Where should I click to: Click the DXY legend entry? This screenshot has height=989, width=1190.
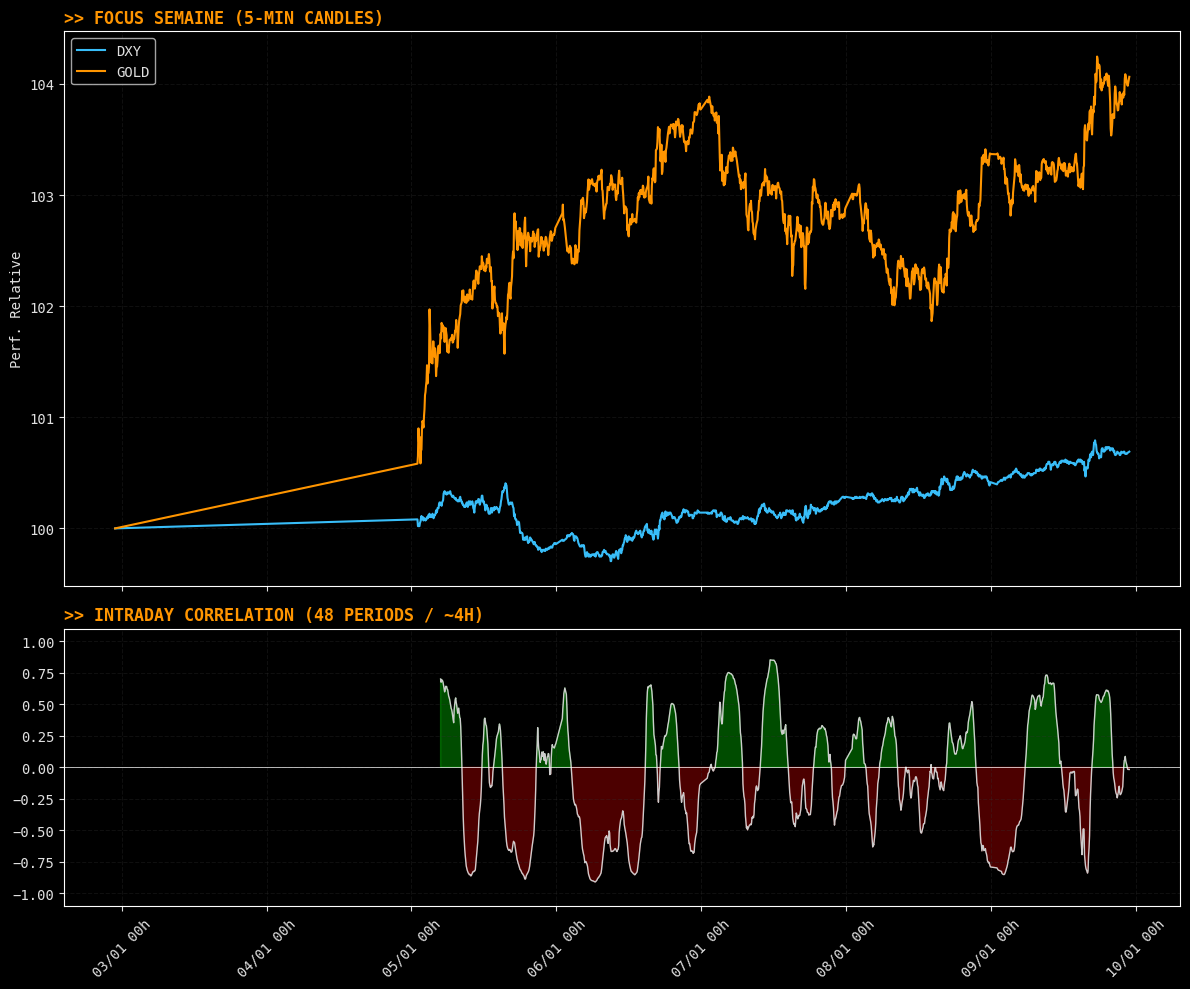pos(109,51)
